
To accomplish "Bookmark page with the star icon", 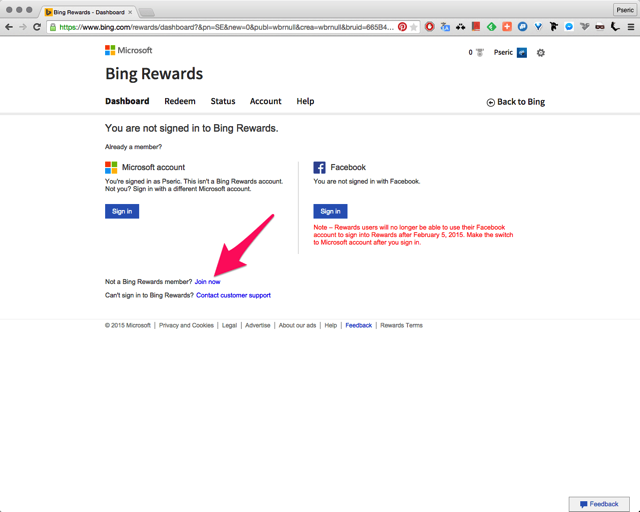I will (413, 27).
